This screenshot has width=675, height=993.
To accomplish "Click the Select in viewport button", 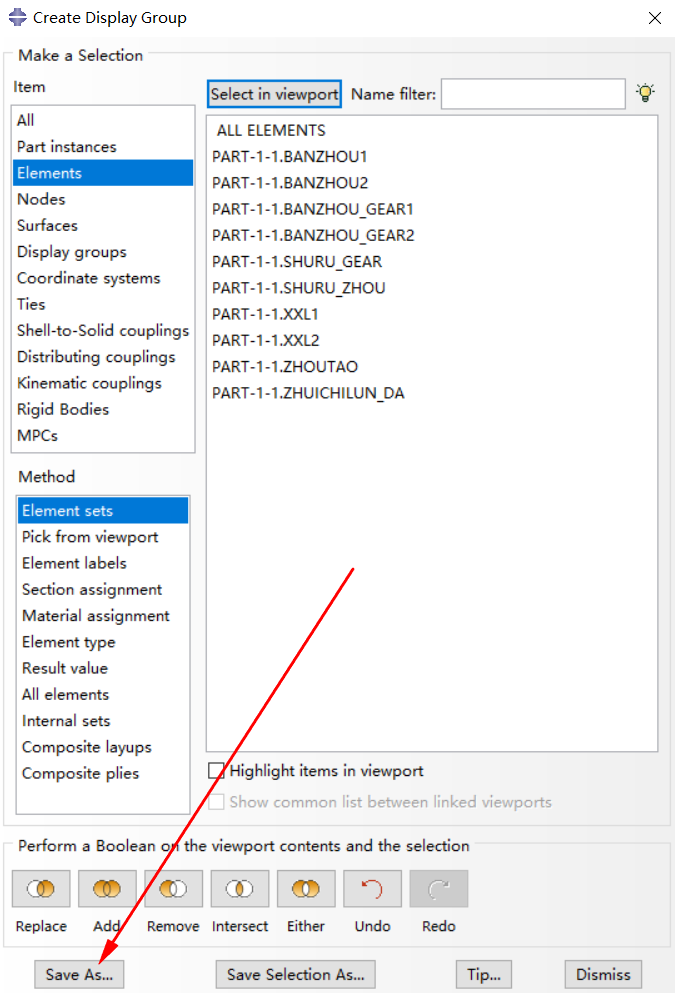I will (x=274, y=94).
